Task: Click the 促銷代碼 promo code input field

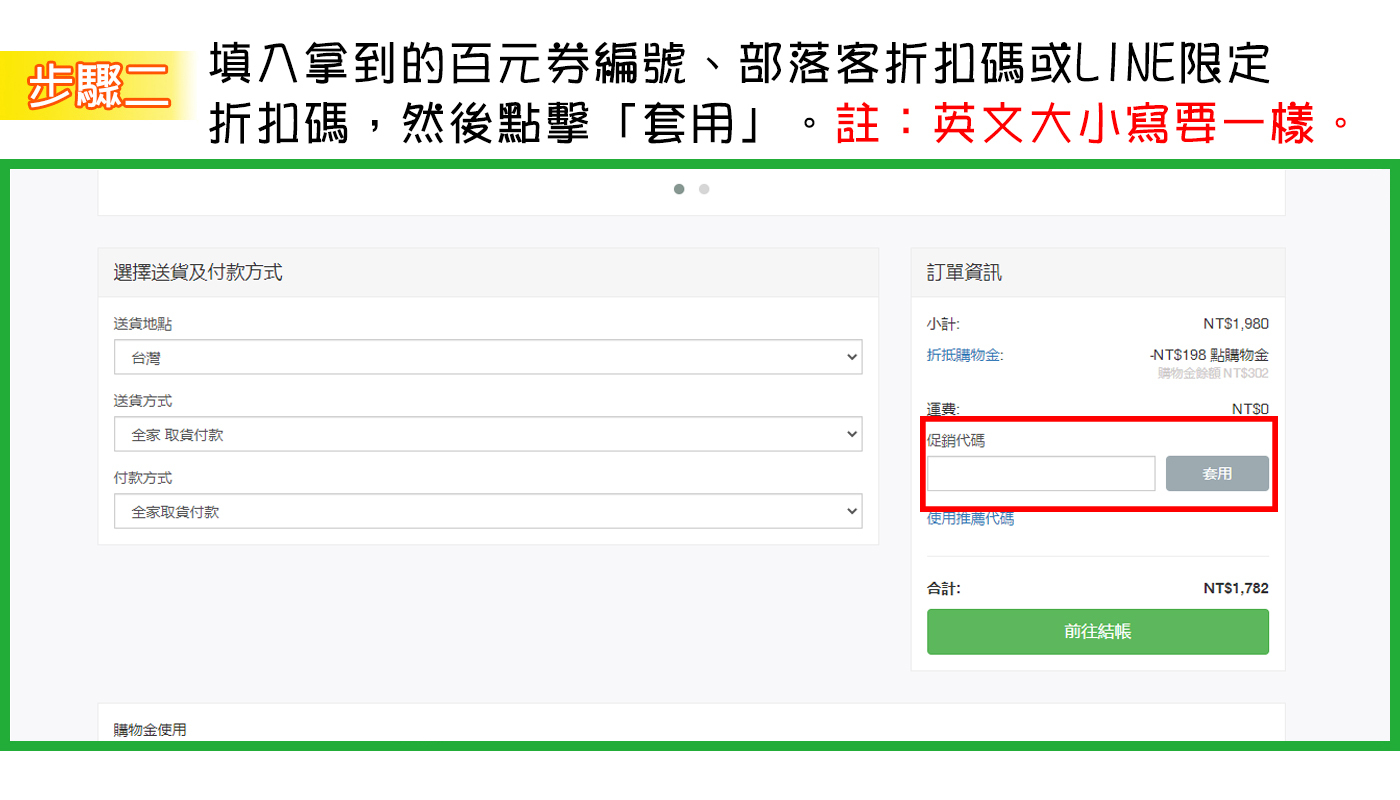Action: [x=1040, y=473]
